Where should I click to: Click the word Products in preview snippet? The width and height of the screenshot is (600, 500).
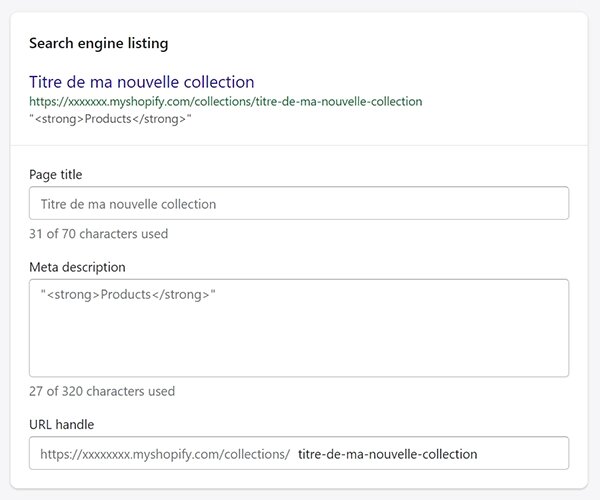coord(108,119)
